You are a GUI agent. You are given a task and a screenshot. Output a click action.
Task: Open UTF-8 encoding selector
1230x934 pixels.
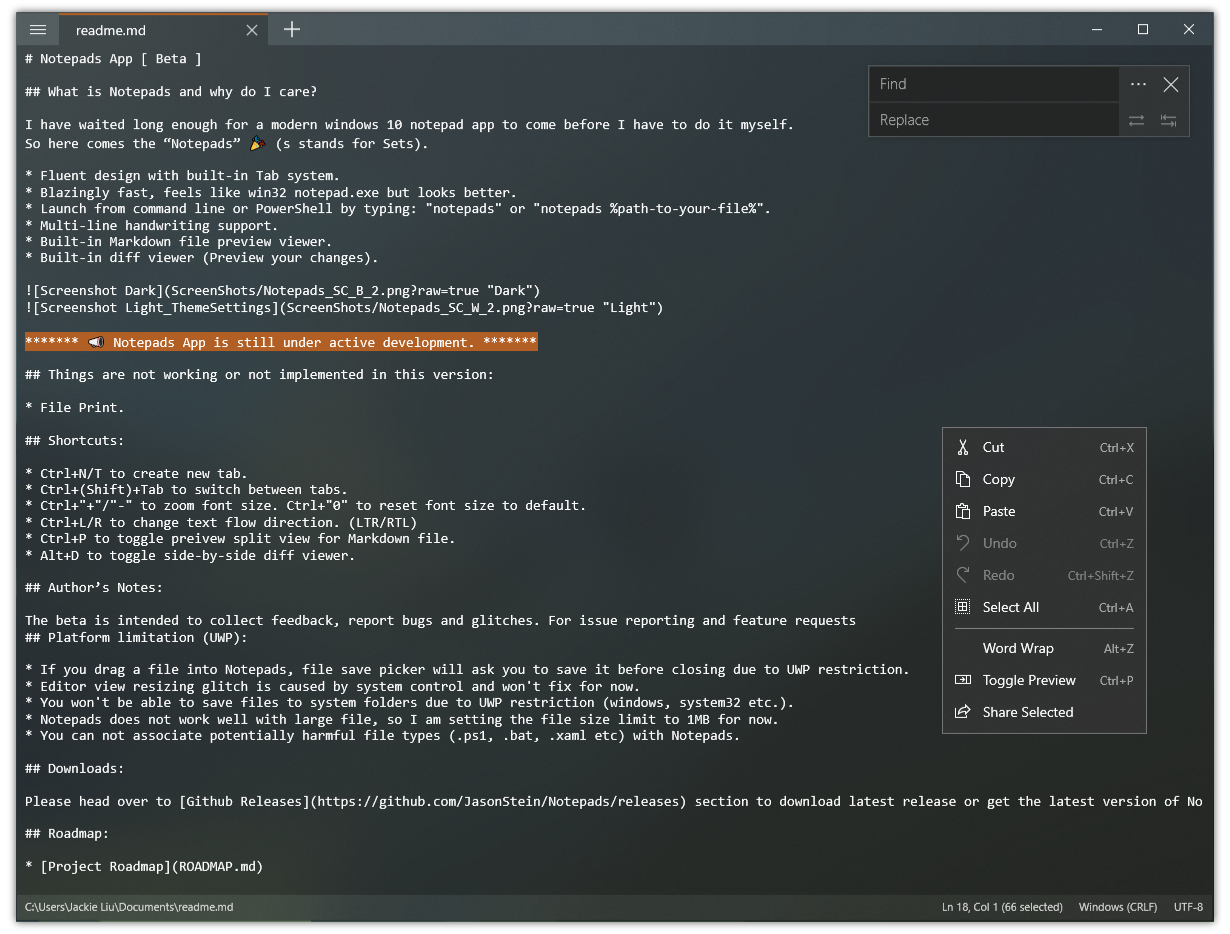tap(1188, 907)
